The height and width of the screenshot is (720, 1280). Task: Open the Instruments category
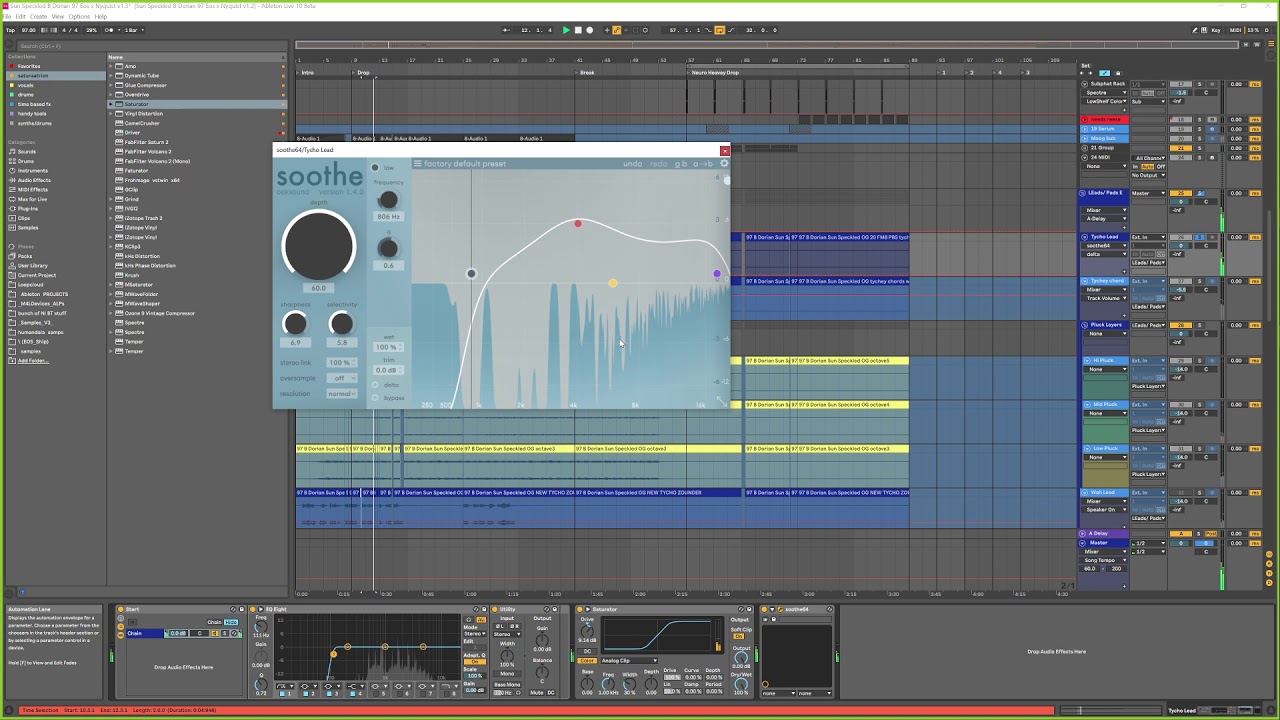32,170
